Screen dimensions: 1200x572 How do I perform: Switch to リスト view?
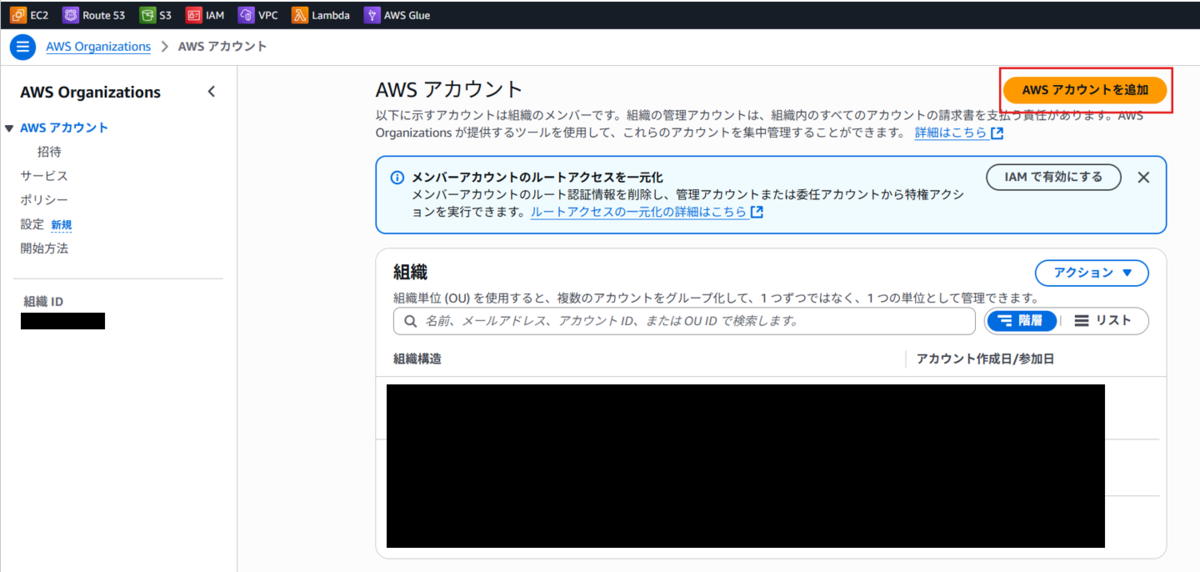point(1103,321)
